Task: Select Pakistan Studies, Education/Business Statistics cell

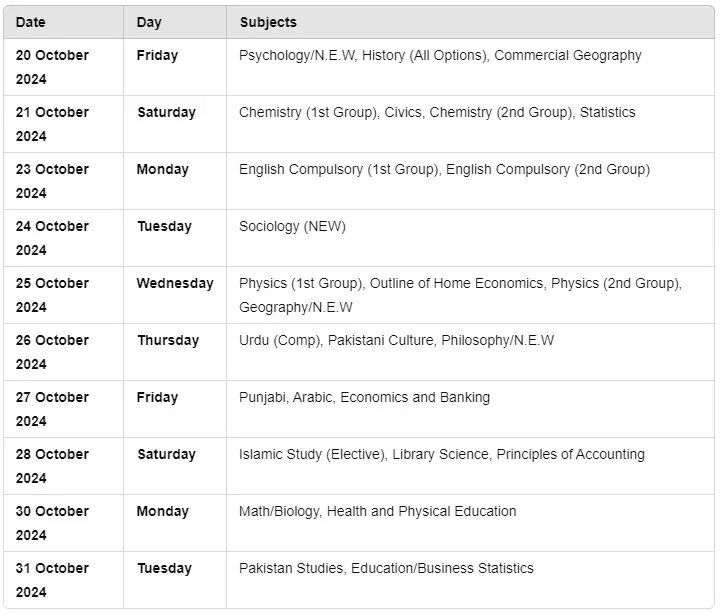Action: (470, 580)
